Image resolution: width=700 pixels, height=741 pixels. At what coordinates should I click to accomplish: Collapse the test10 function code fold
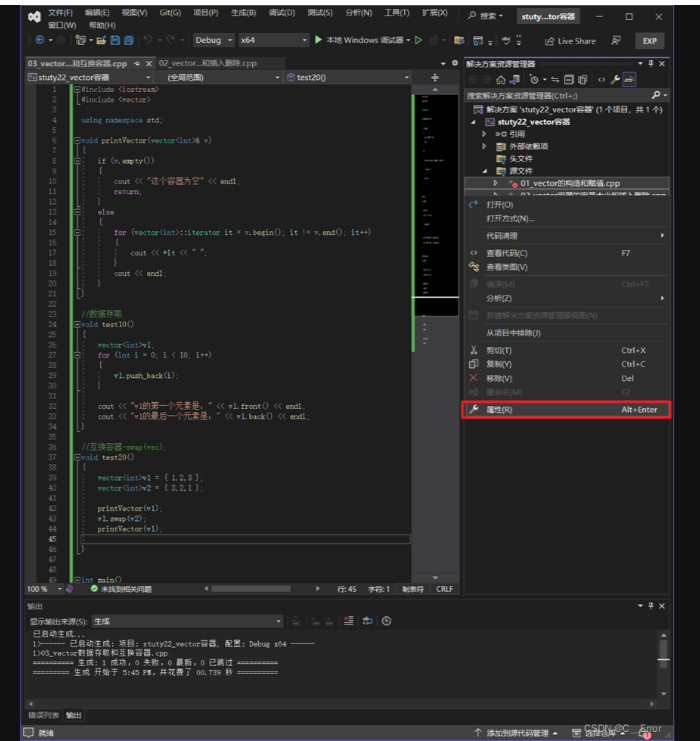point(77,324)
